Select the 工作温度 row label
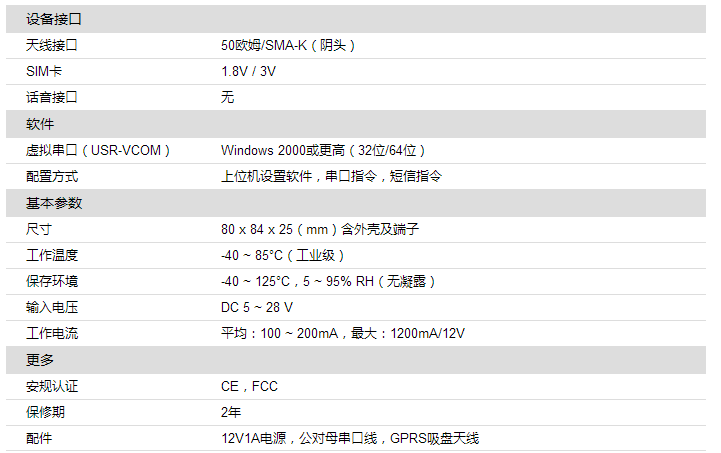Viewport: 721px width, 453px height. (52, 255)
